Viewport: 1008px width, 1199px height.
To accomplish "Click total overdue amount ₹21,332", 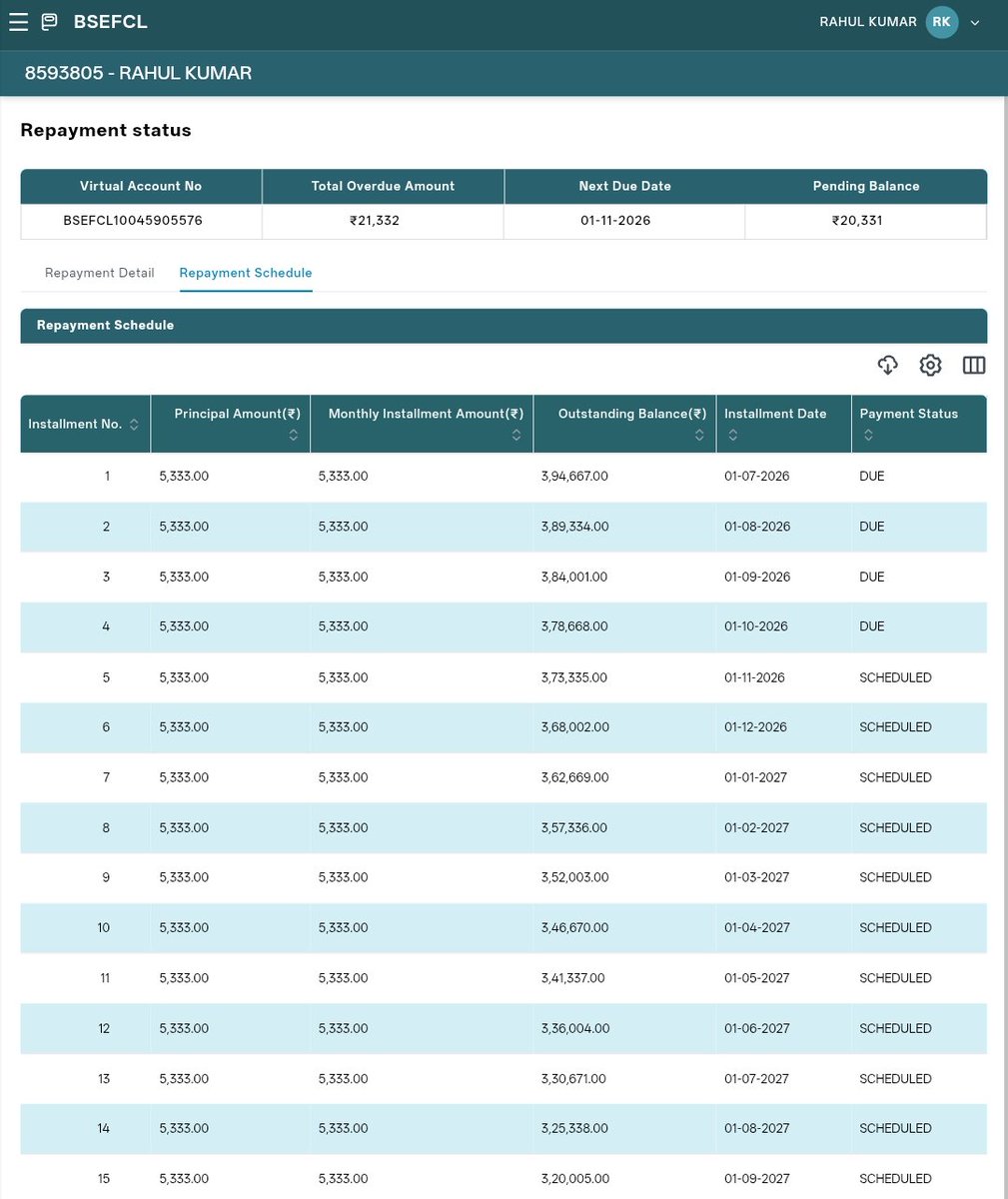I will (375, 221).
